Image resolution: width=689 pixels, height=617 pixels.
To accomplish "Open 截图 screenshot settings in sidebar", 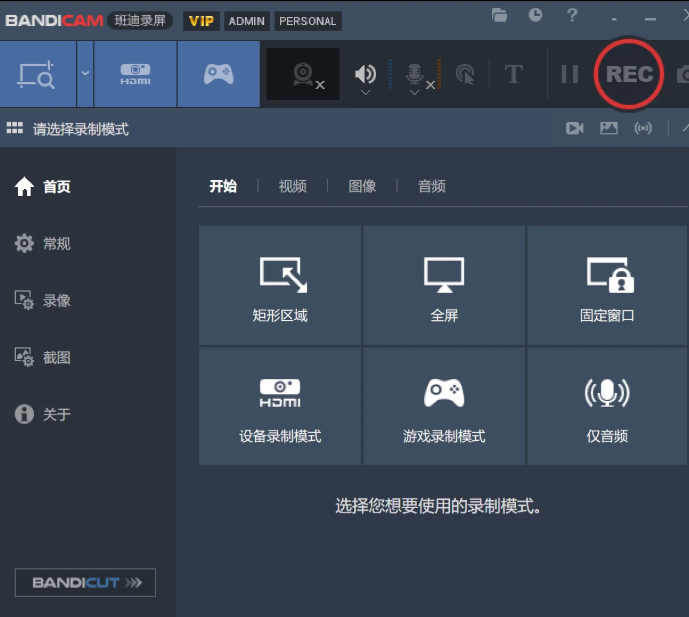I will click(43, 357).
